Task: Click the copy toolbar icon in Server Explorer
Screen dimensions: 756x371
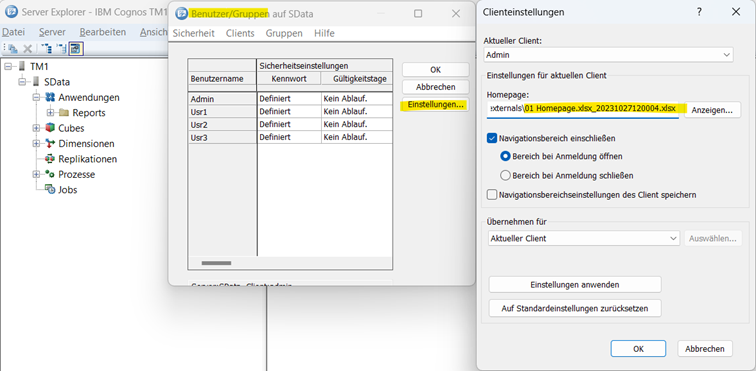Action: click(x=13, y=48)
